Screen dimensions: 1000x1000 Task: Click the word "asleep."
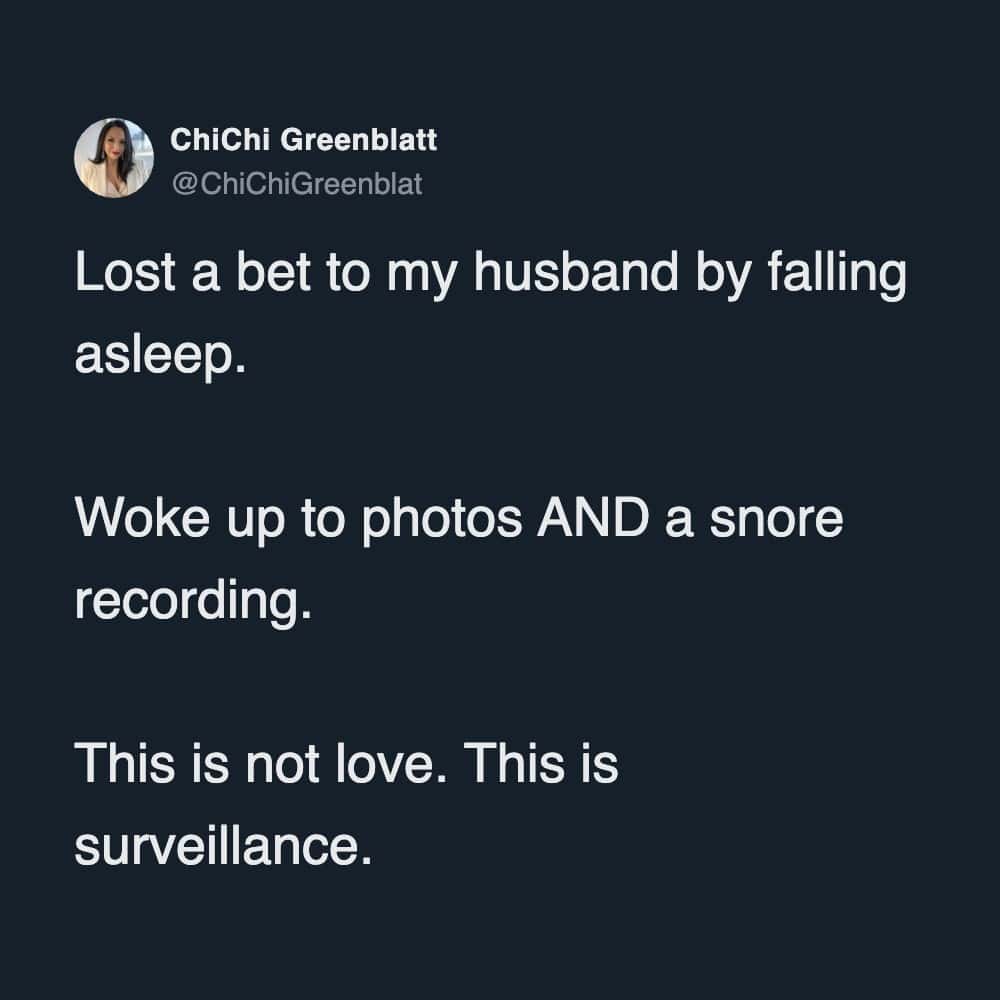pyautogui.click(x=159, y=356)
